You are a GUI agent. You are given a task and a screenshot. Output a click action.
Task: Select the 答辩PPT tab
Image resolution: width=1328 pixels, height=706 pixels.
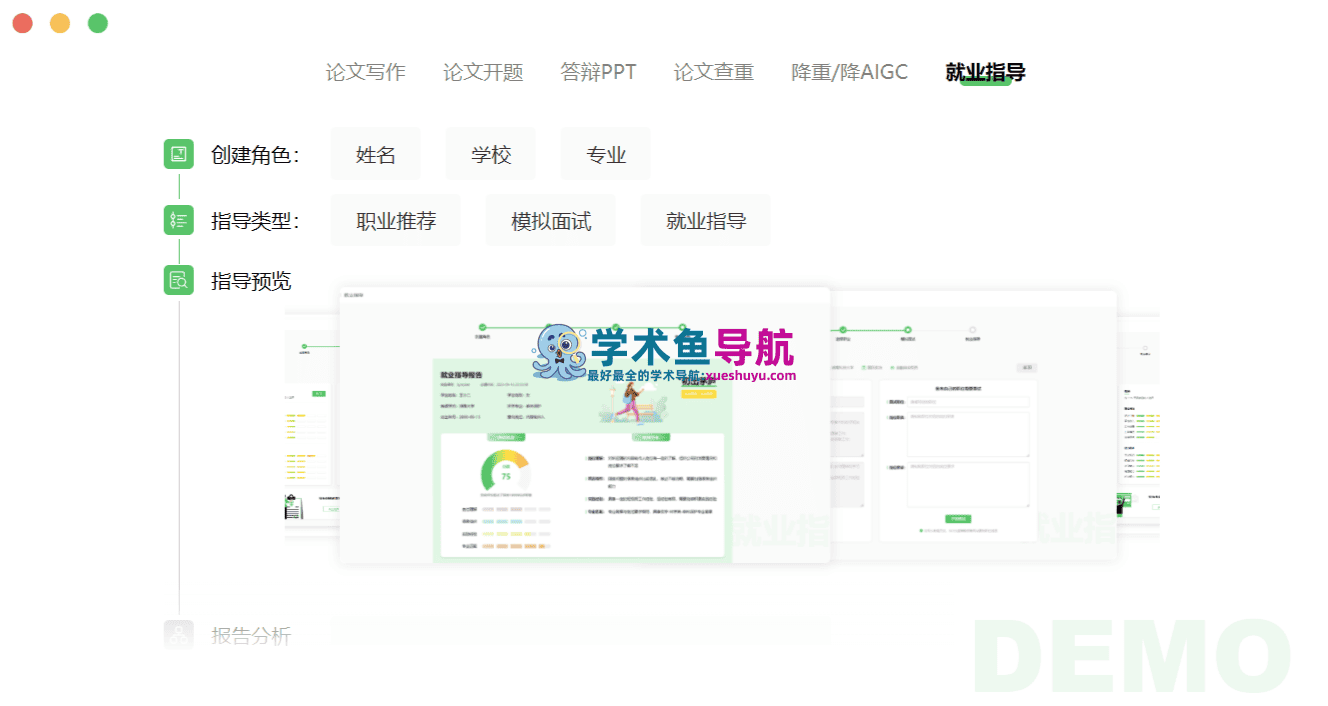tap(598, 72)
